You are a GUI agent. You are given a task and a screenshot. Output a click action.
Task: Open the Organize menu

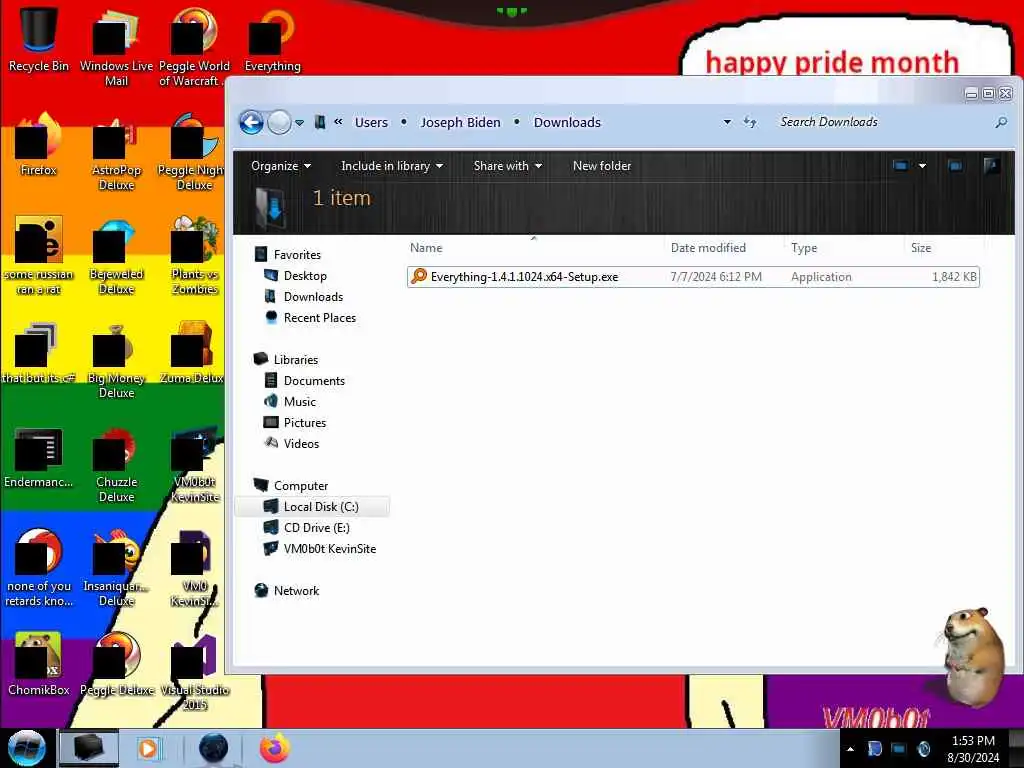point(281,166)
